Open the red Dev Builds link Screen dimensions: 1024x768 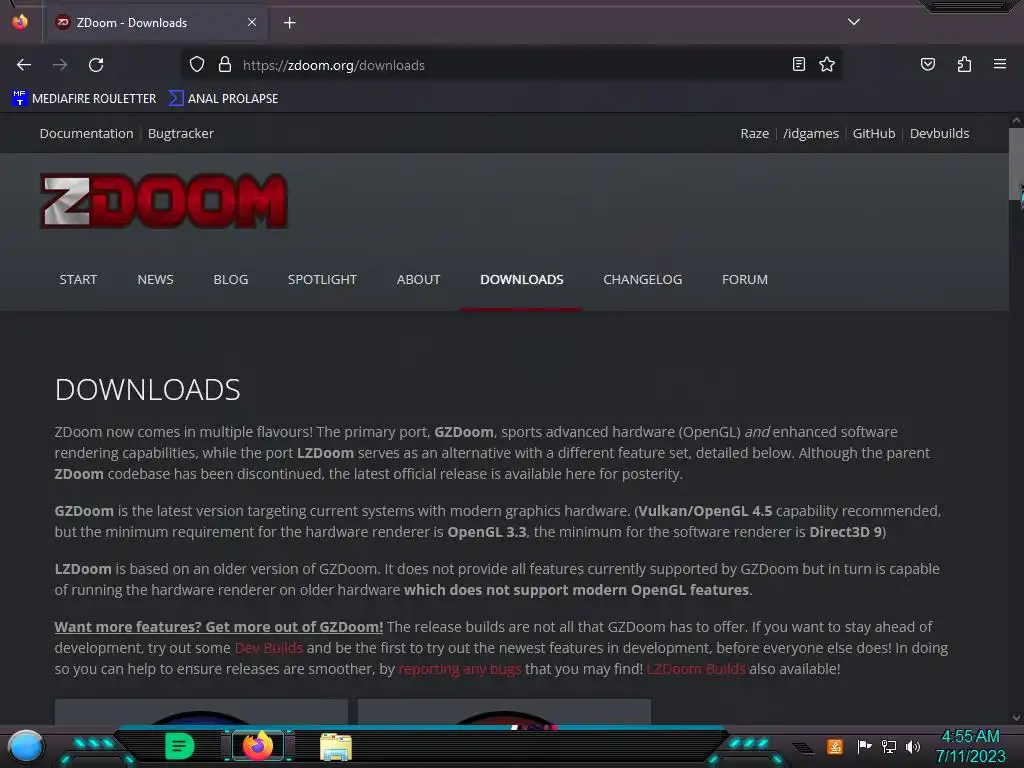click(268, 648)
